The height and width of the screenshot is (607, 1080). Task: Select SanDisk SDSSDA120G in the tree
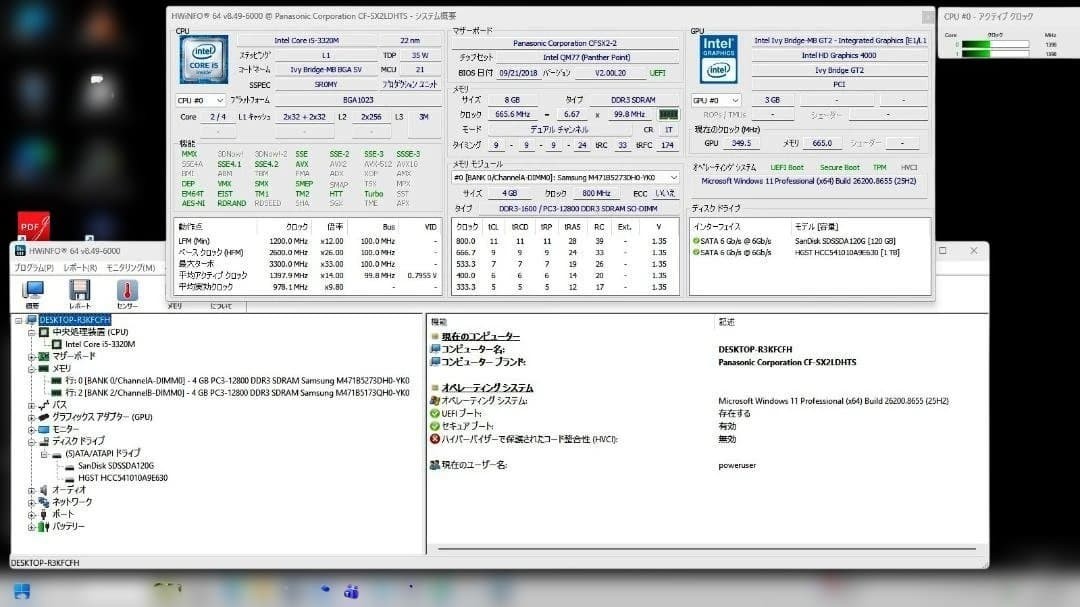click(116, 466)
